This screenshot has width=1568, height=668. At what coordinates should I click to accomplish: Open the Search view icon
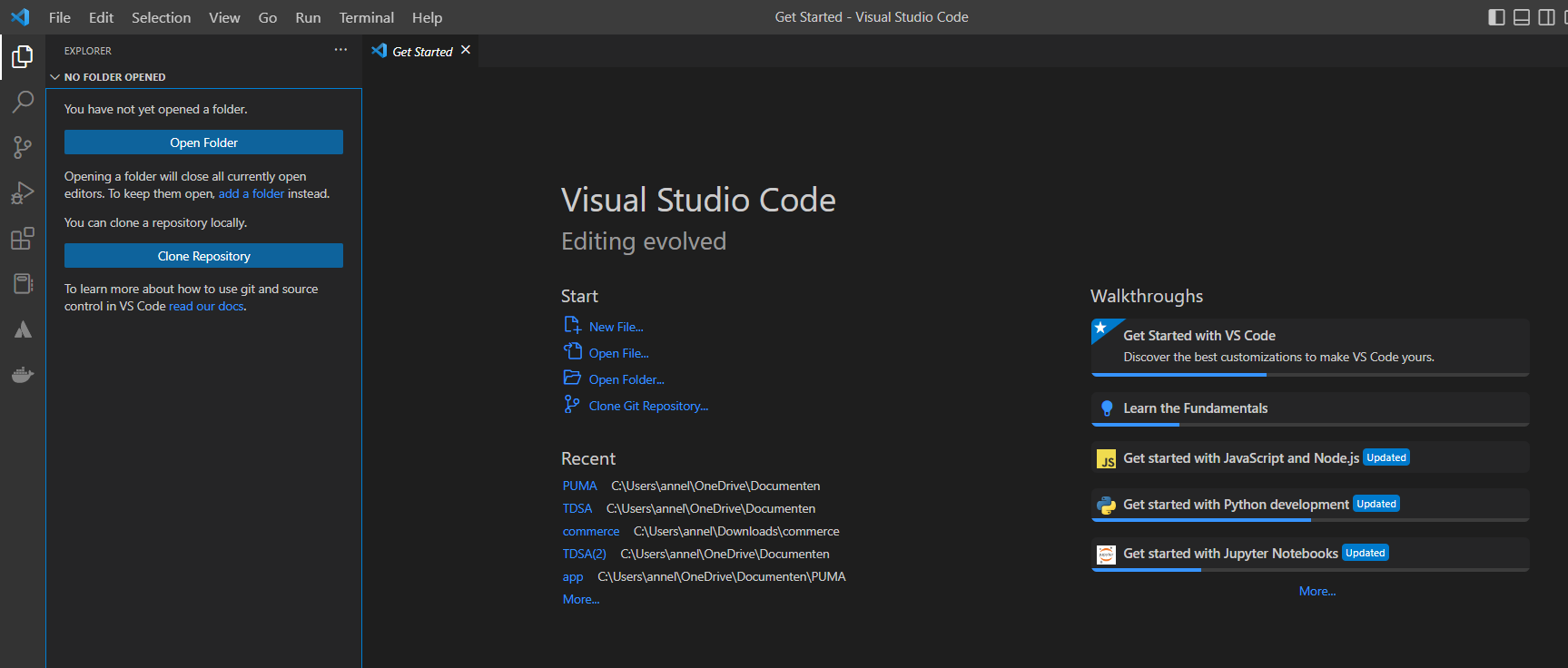click(x=23, y=102)
